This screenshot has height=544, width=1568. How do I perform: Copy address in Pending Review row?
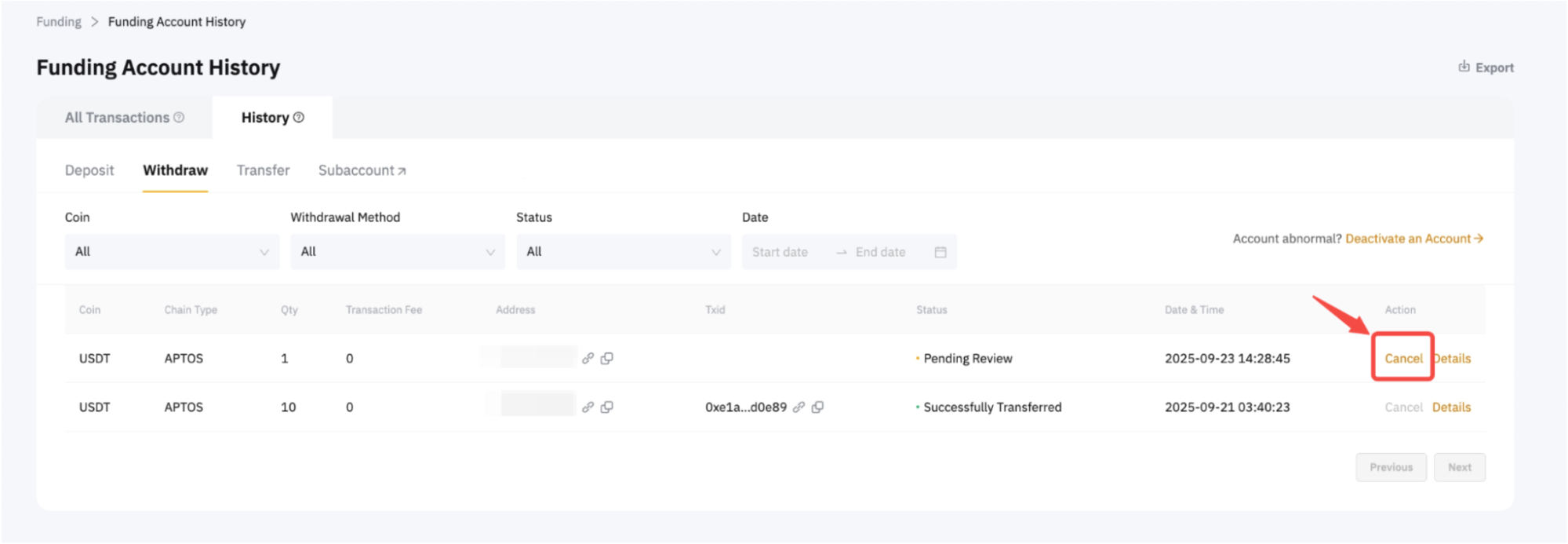tap(607, 358)
